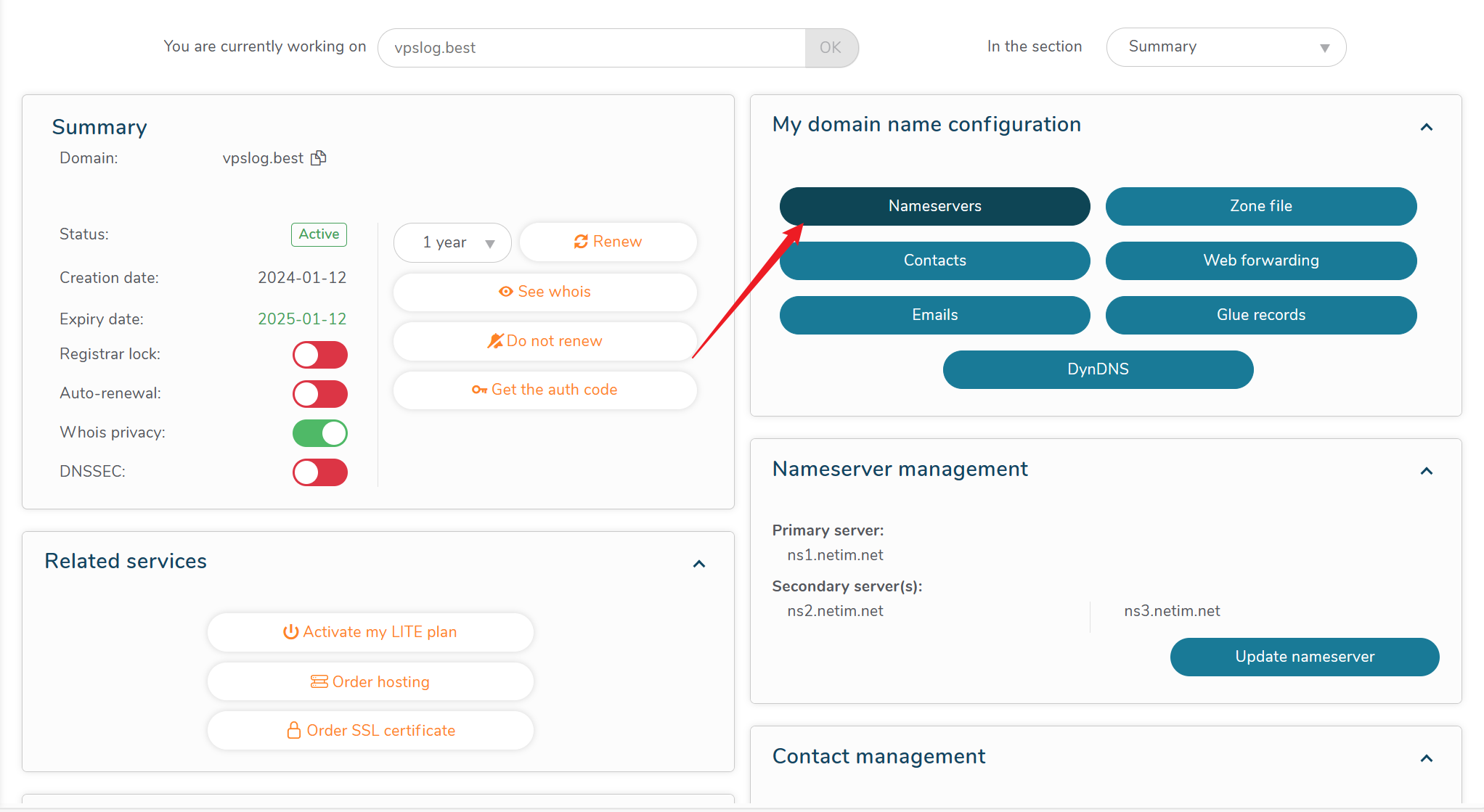Click power icon on Activate LITE plan
This screenshot has height=812, width=1484.
[290, 632]
